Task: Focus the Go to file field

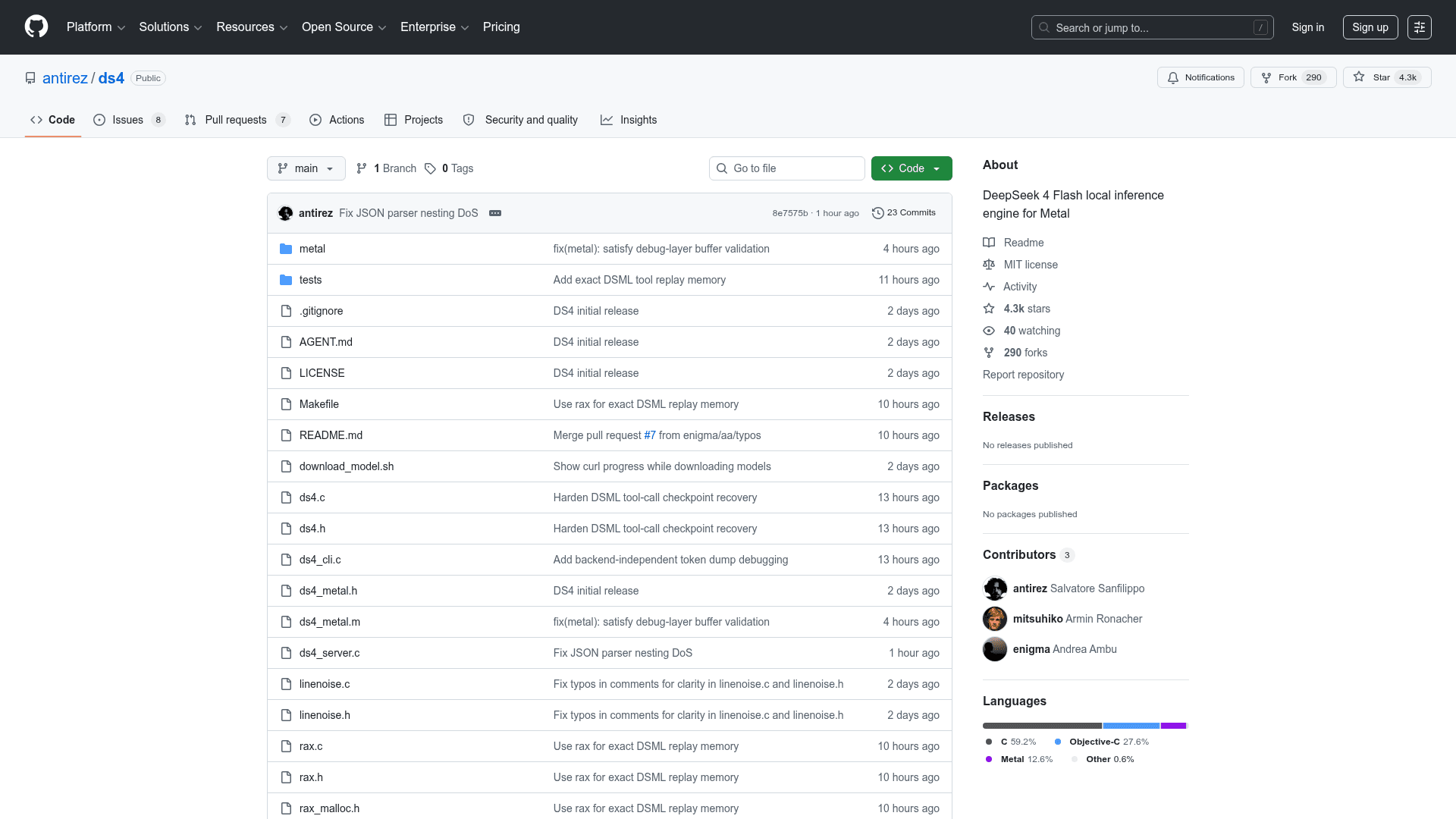Action: click(787, 168)
